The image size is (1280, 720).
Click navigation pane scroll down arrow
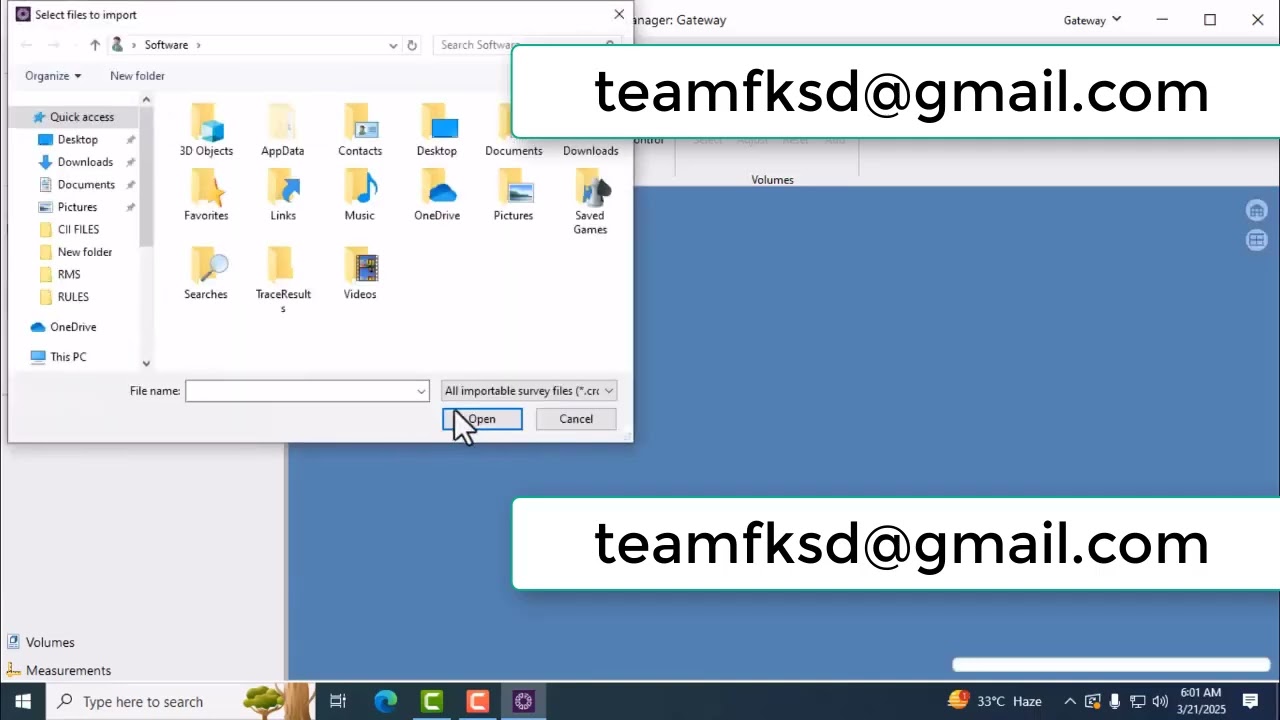tap(146, 364)
